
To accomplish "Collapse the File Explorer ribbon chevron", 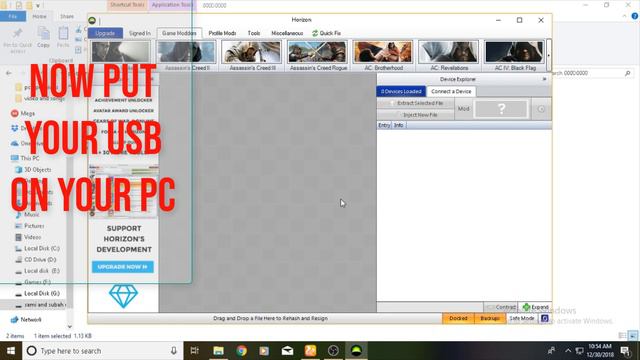I will click(624, 16).
